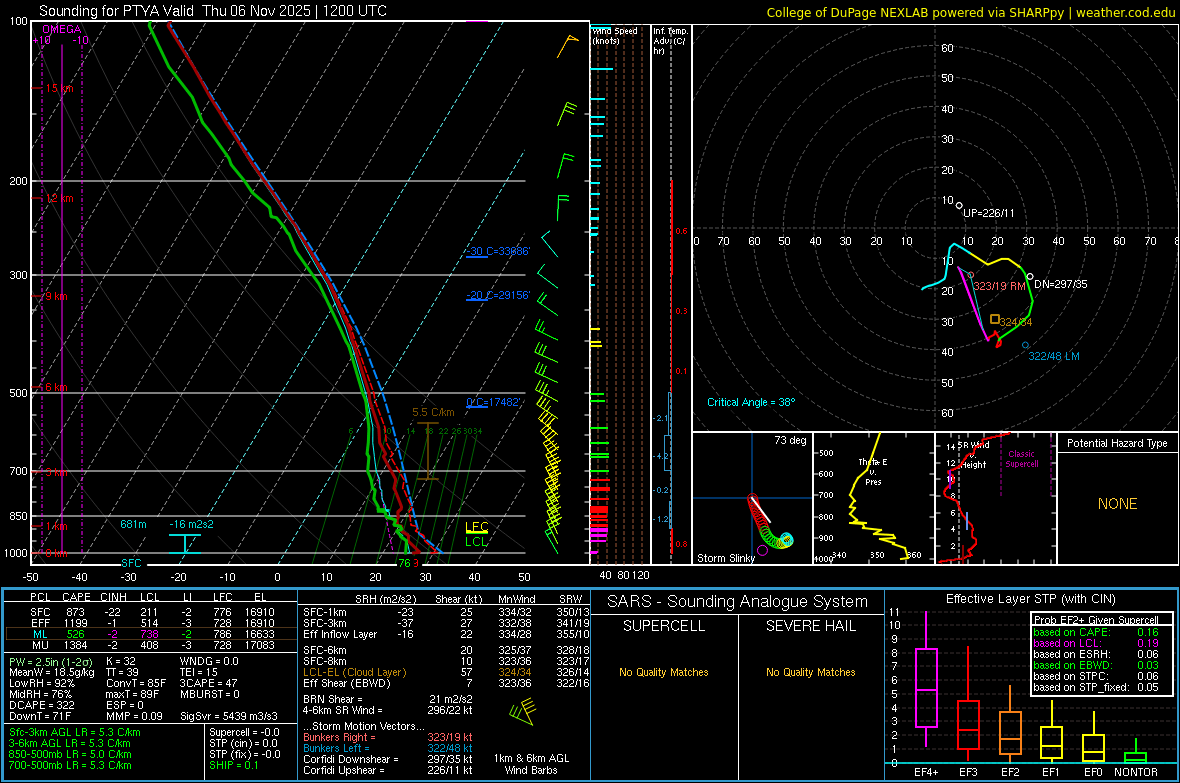Click the 'based on LCL: 0.19' probability line
1180x783 pixels.
coord(1096,643)
